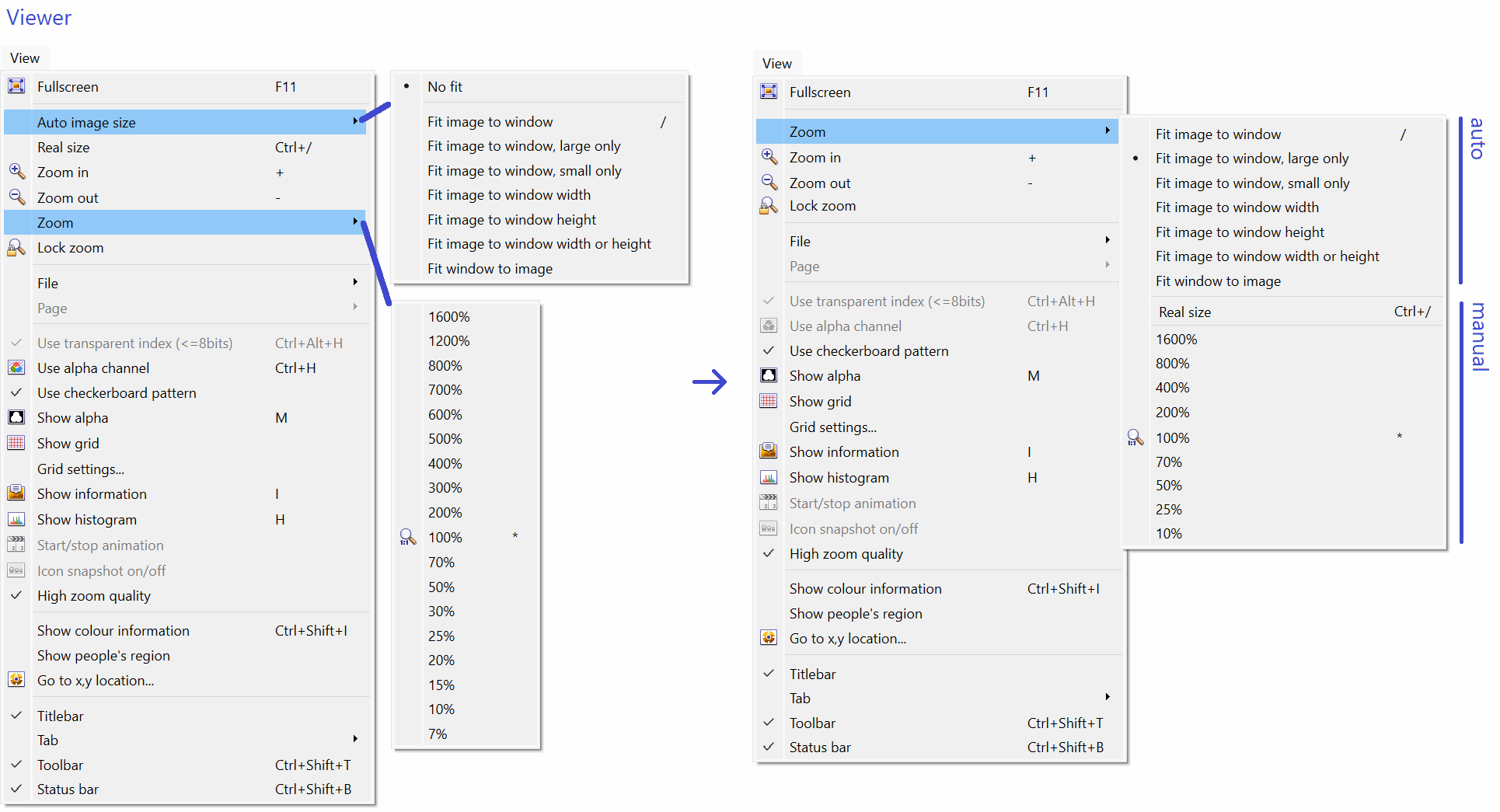Screen dimensions: 1500x812
Task: Expand Tab submenu arrow in left-hand menu
Action: pyautogui.click(x=355, y=739)
